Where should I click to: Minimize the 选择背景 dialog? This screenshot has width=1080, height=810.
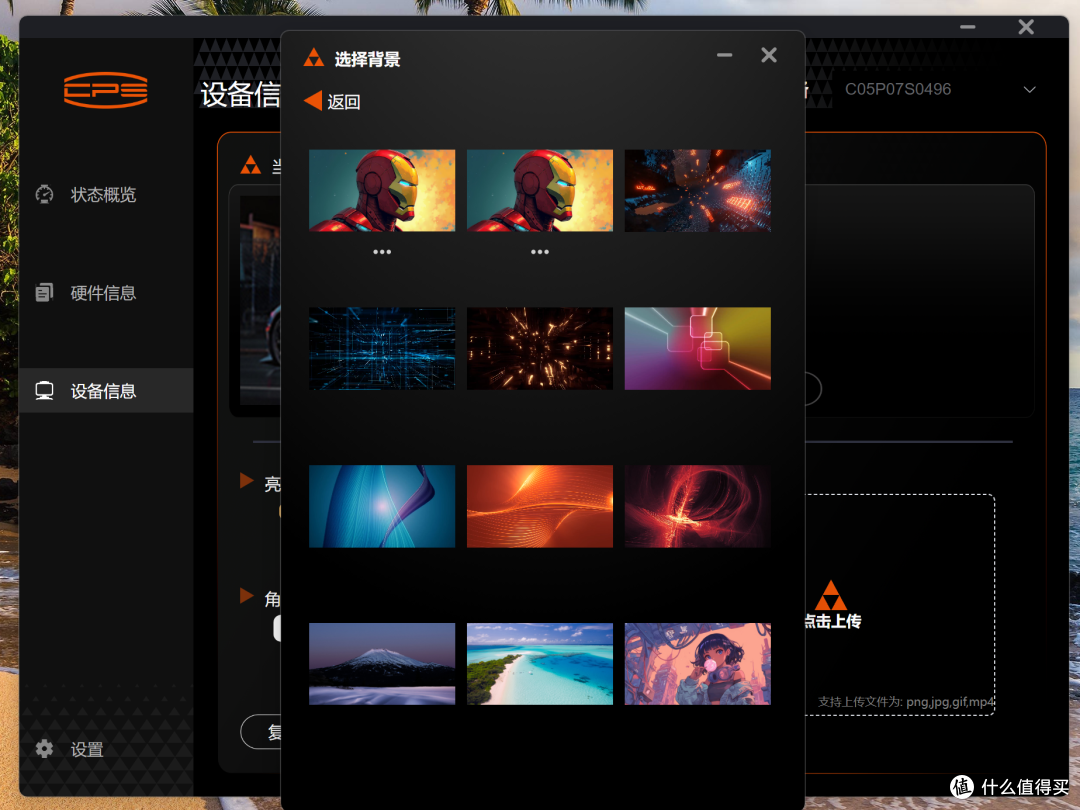724,55
